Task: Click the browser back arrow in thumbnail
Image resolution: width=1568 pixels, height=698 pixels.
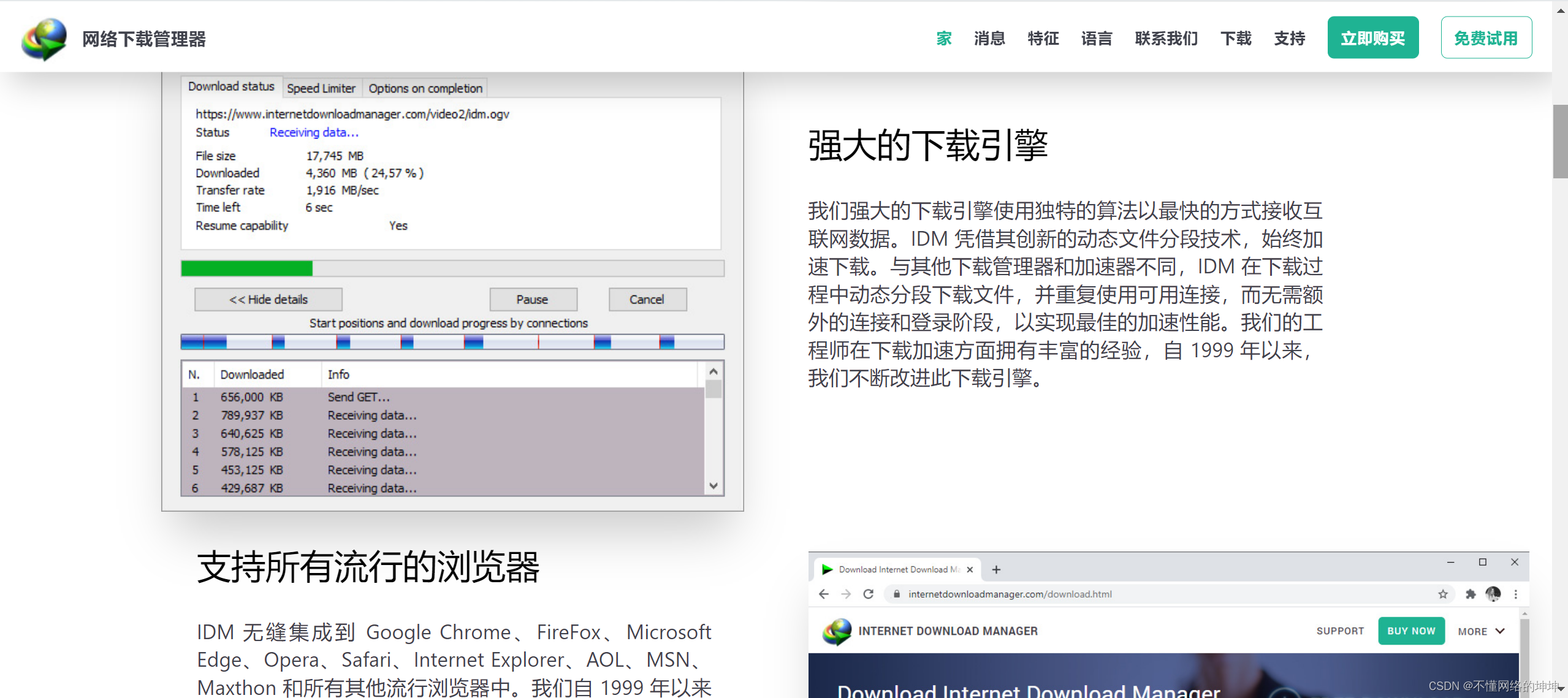Action: coord(823,594)
